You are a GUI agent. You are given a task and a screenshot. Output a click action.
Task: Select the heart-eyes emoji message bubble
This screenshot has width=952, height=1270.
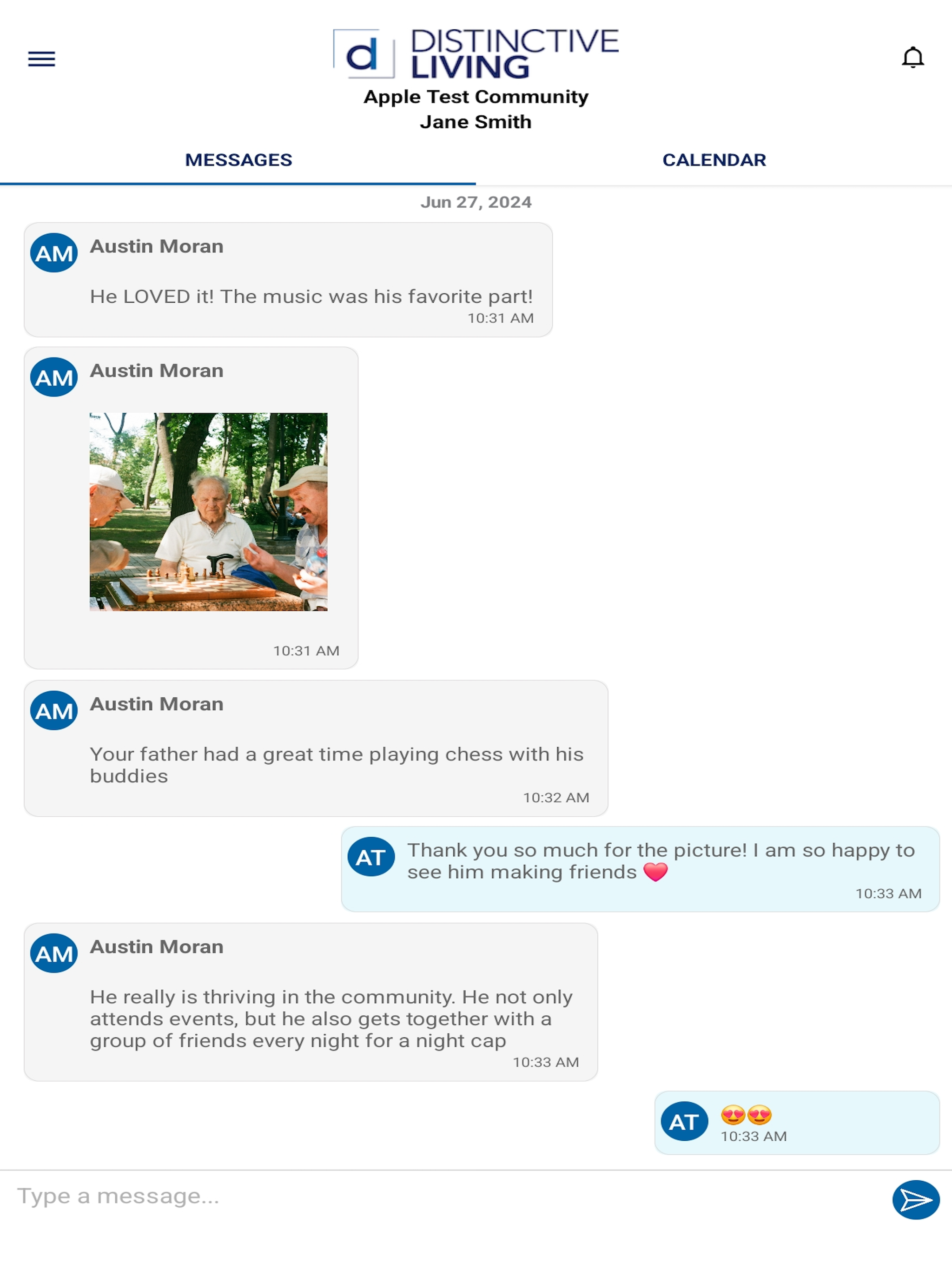point(797,1123)
